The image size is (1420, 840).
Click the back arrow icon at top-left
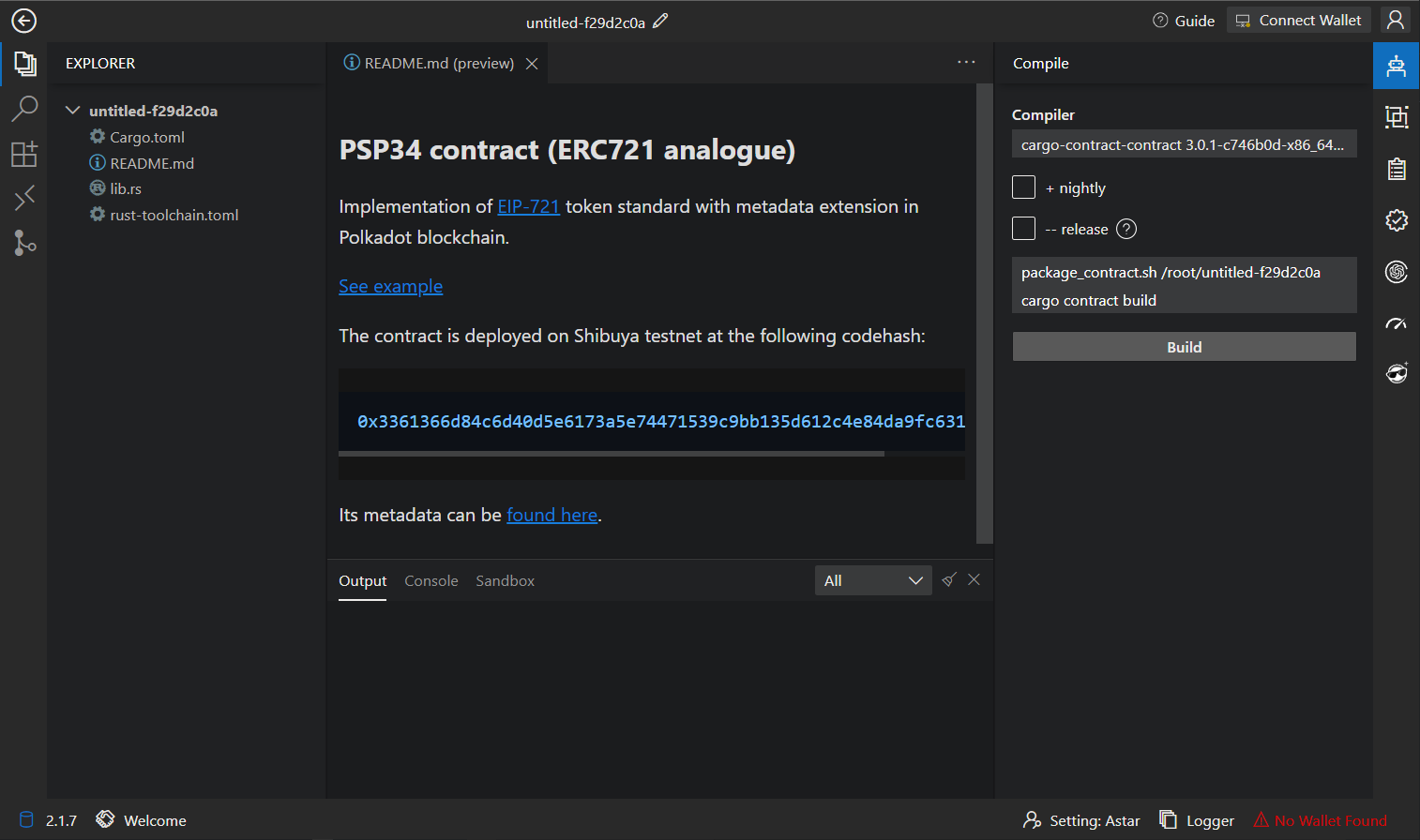pos(23,21)
